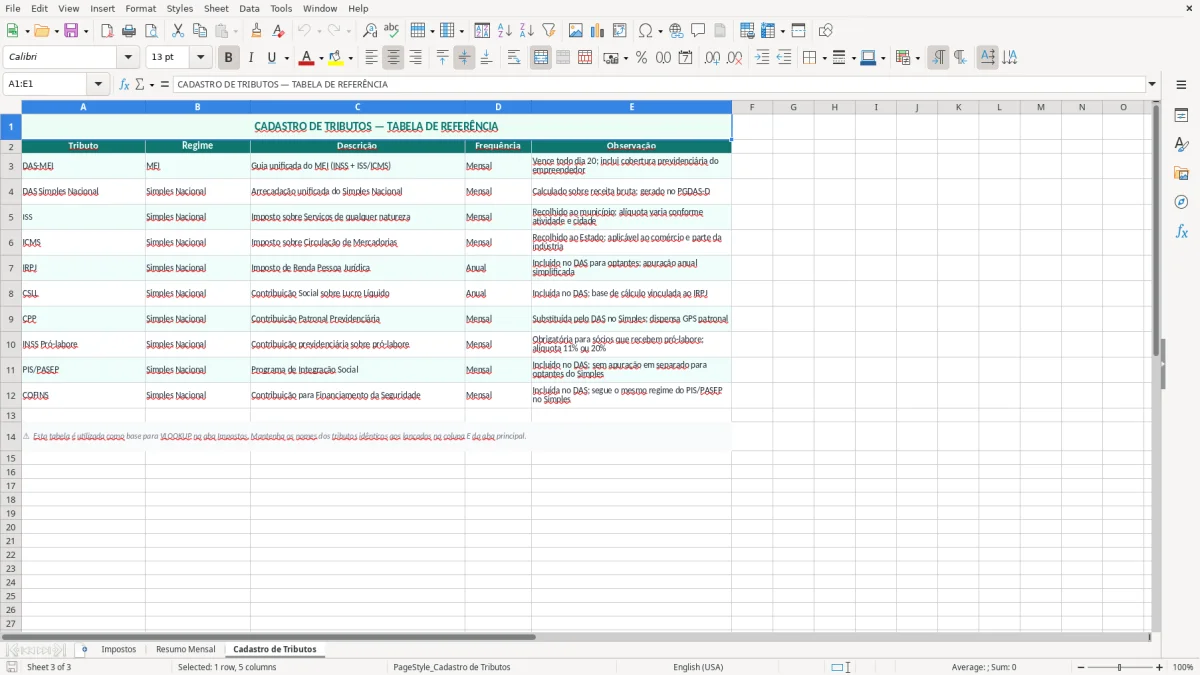
Task: Open the Font Name dropdown
Action: coord(128,58)
